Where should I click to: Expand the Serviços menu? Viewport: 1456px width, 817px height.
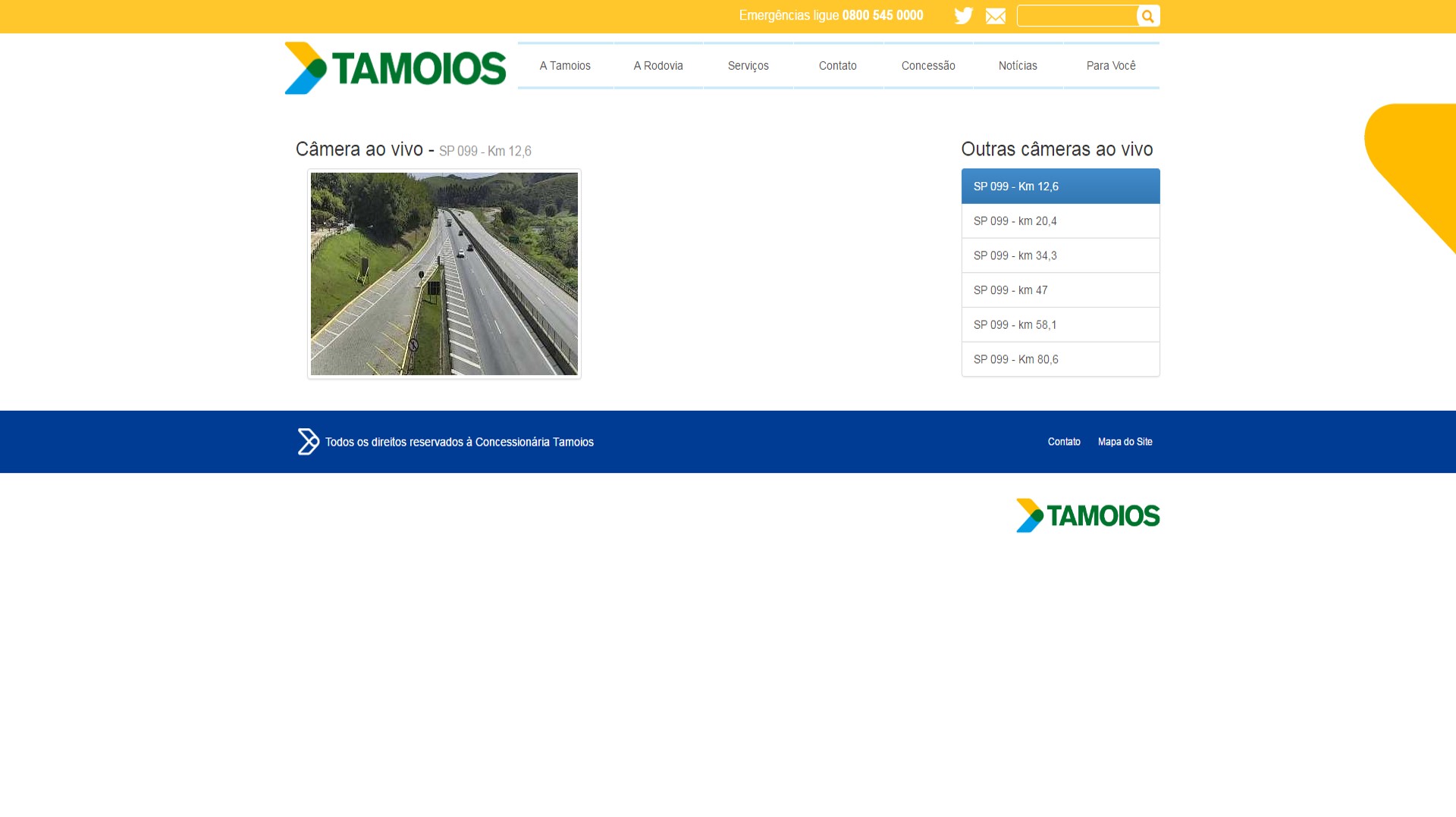tap(748, 66)
